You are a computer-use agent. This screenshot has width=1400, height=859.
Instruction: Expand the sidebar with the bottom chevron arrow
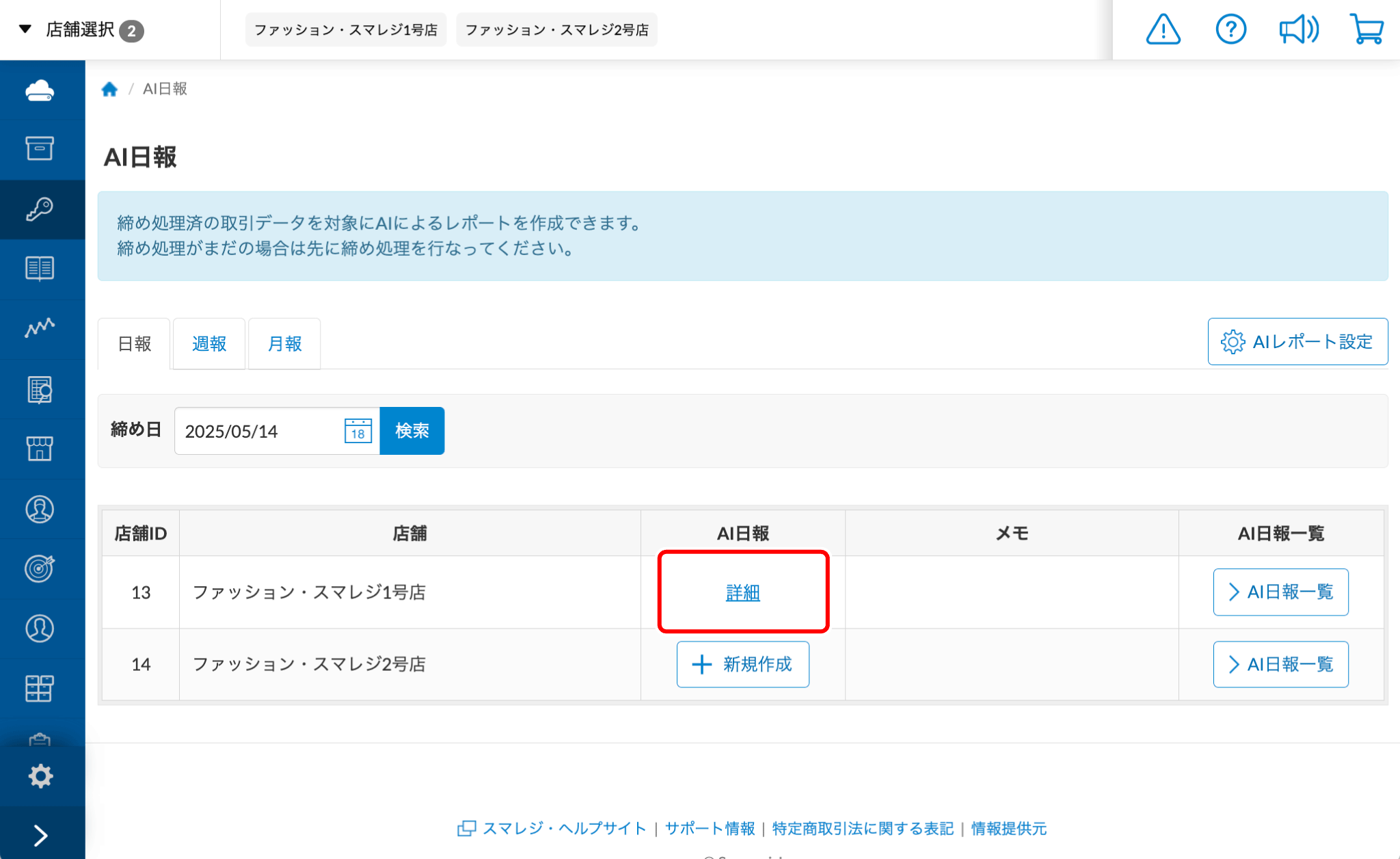[41, 834]
